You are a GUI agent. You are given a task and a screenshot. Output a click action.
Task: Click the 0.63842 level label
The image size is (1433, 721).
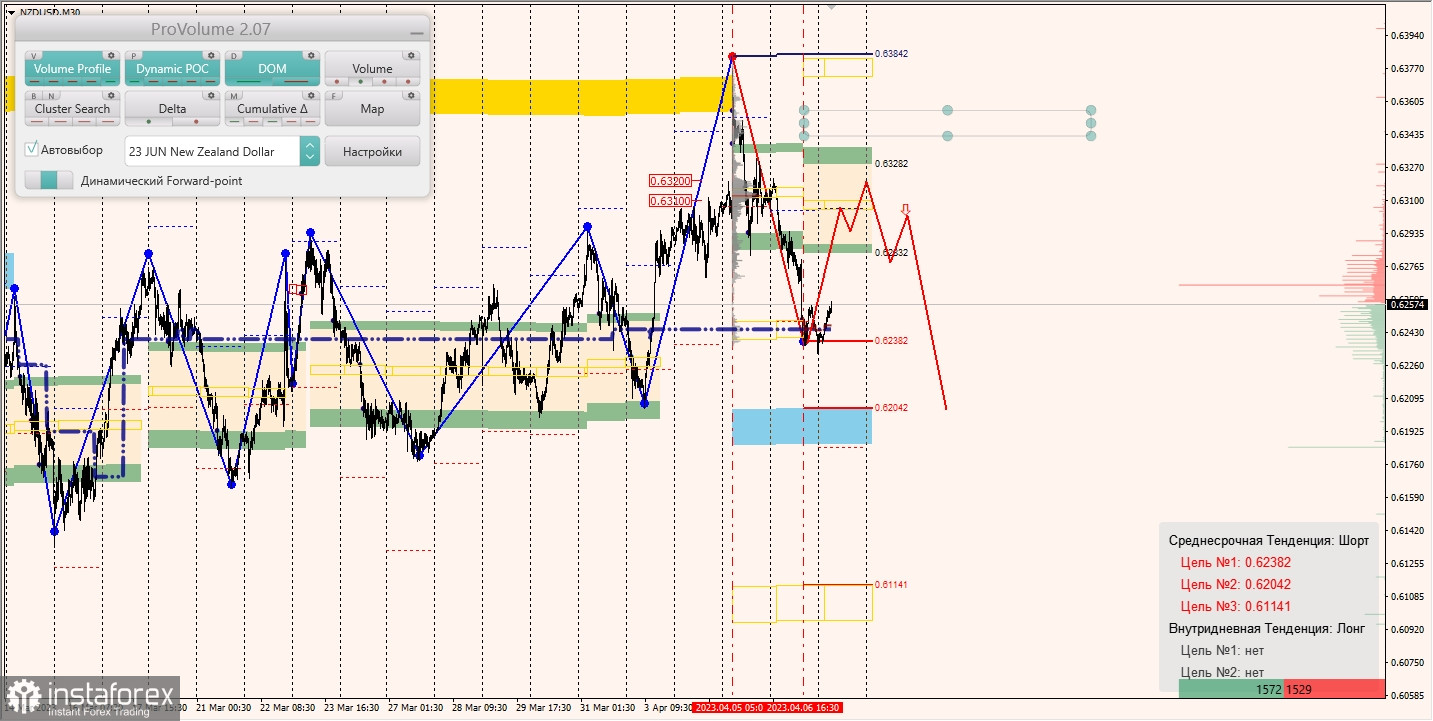click(x=891, y=53)
